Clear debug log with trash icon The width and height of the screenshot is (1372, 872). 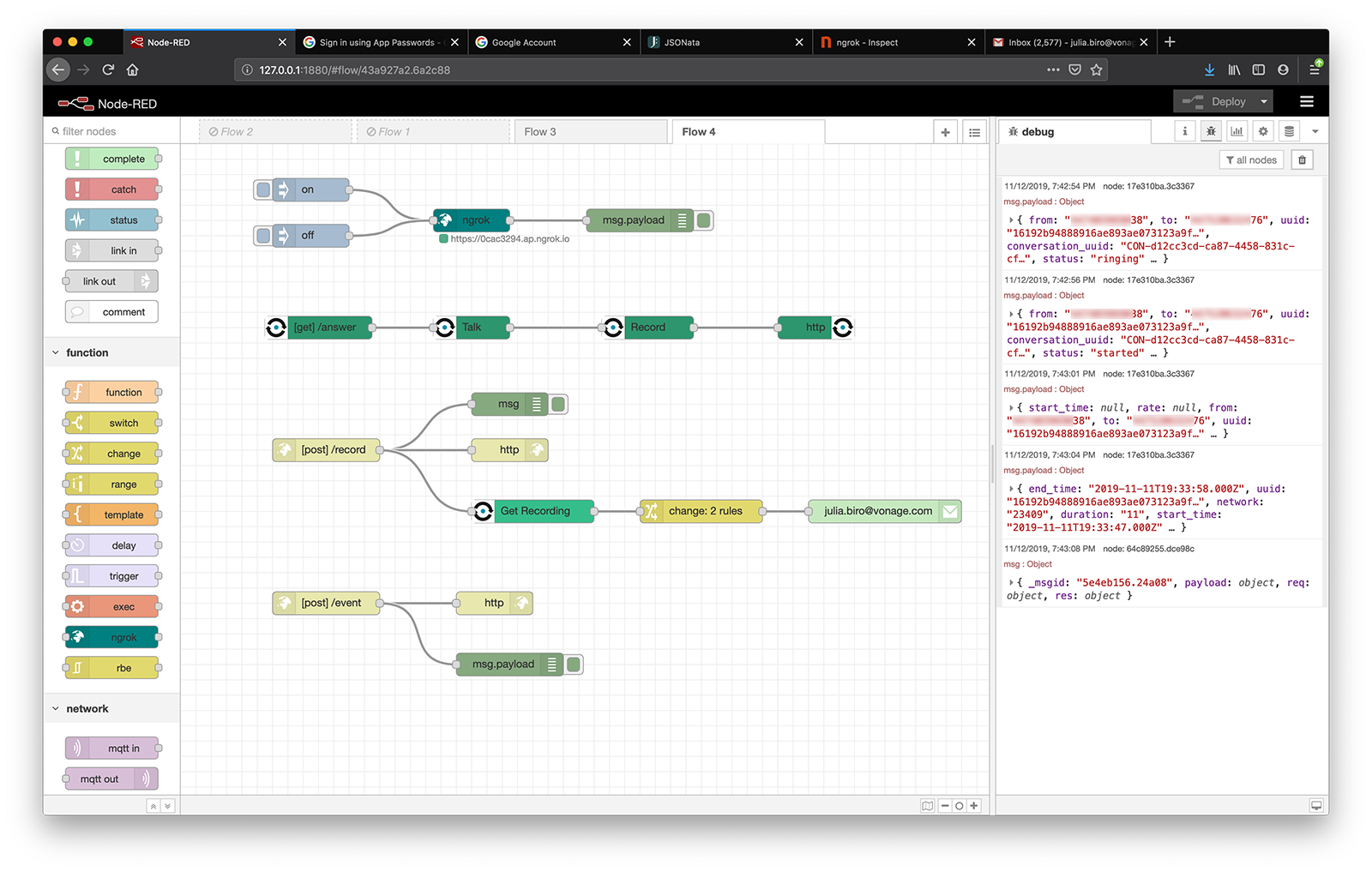click(1302, 160)
